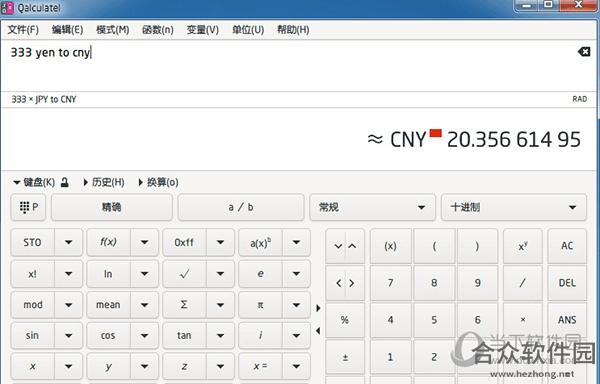Click the lock icon beside 键盘(K)
Viewport: 600px width, 384px height.
pos(65,182)
